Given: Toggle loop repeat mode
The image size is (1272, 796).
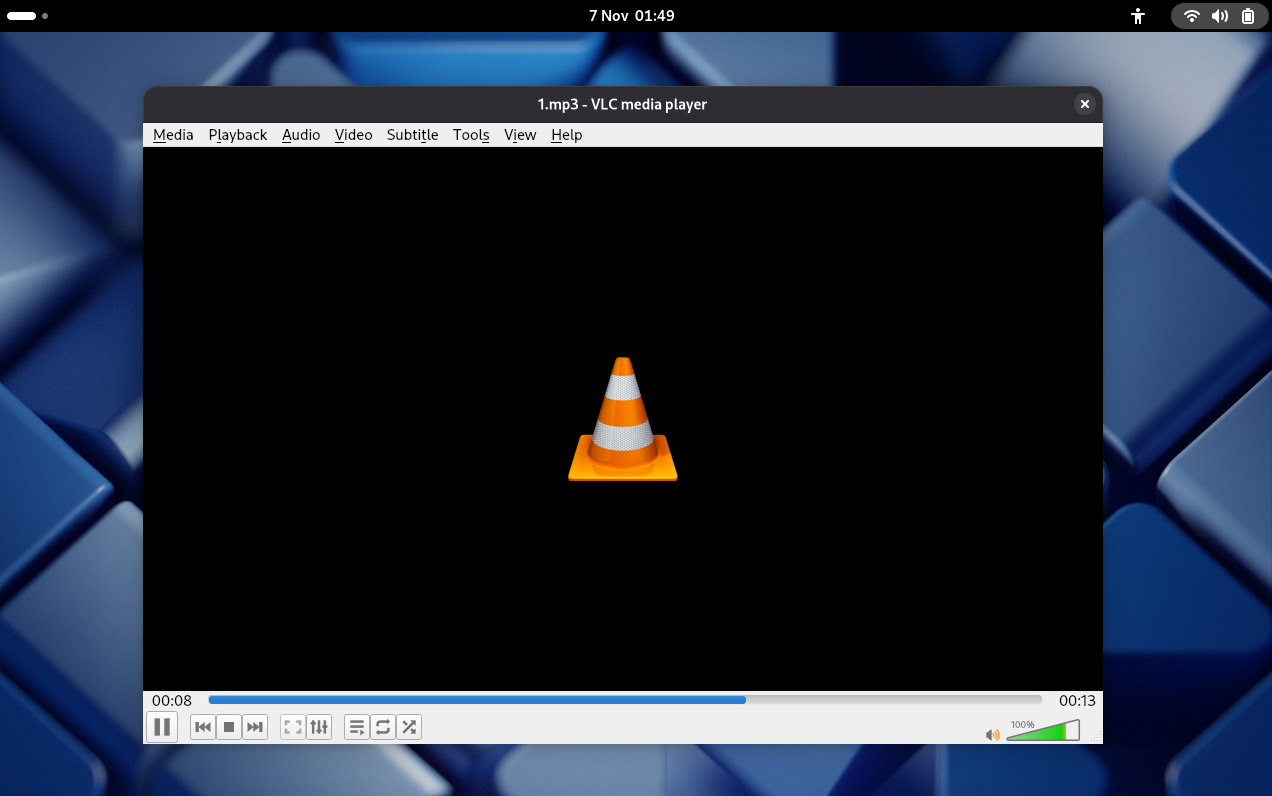Looking at the screenshot, I should tap(383, 727).
